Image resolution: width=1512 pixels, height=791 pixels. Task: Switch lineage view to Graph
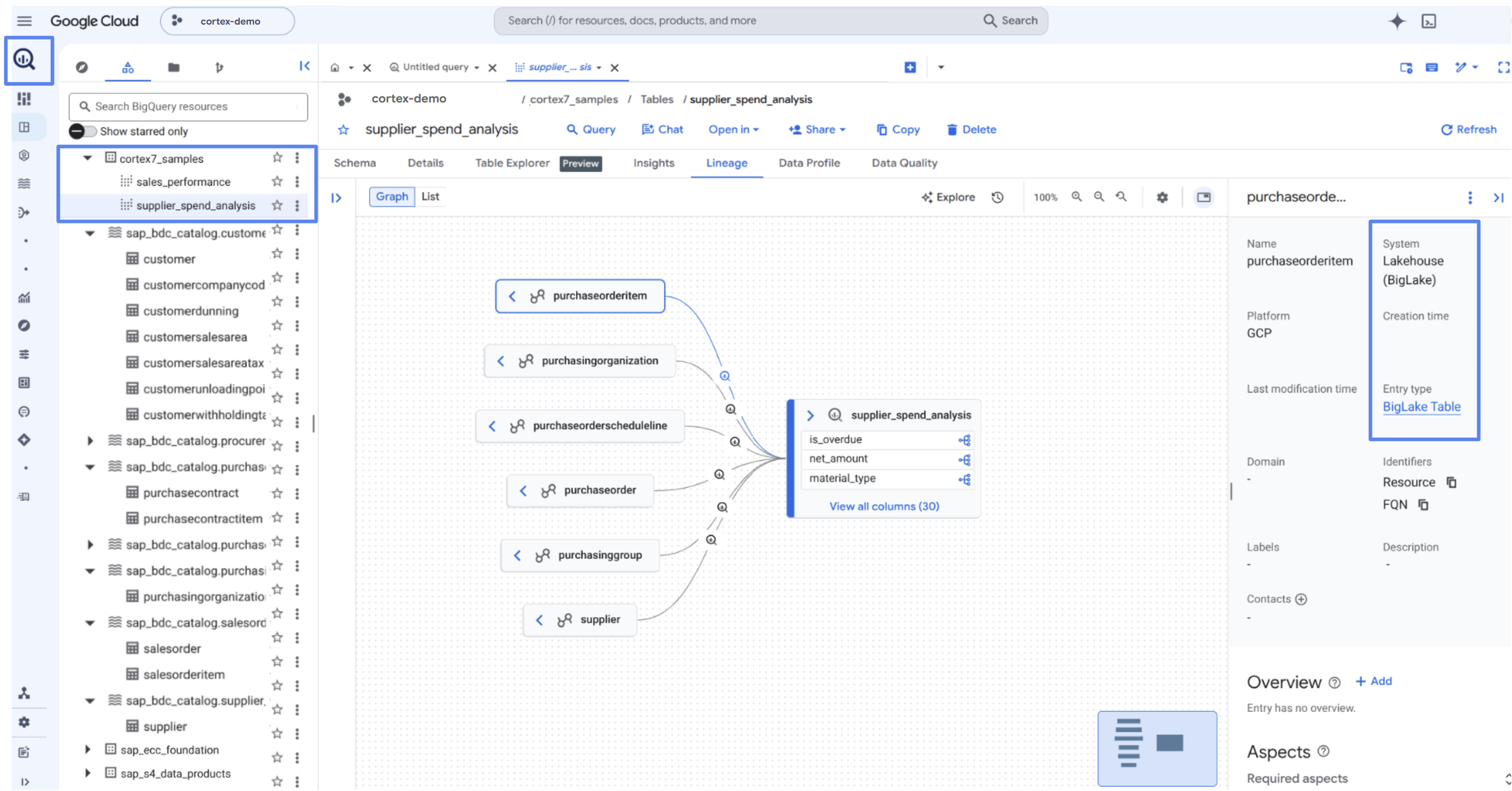click(x=392, y=197)
